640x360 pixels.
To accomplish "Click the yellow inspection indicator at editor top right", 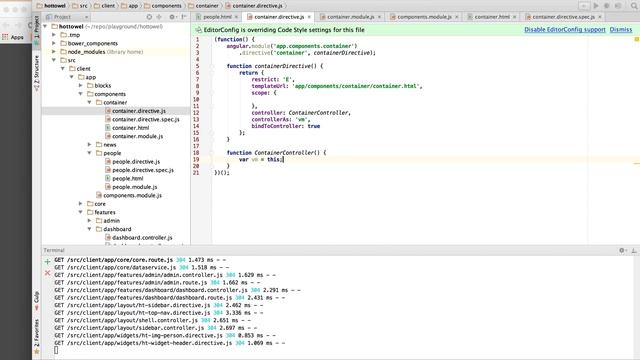I will click(x=636, y=39).
